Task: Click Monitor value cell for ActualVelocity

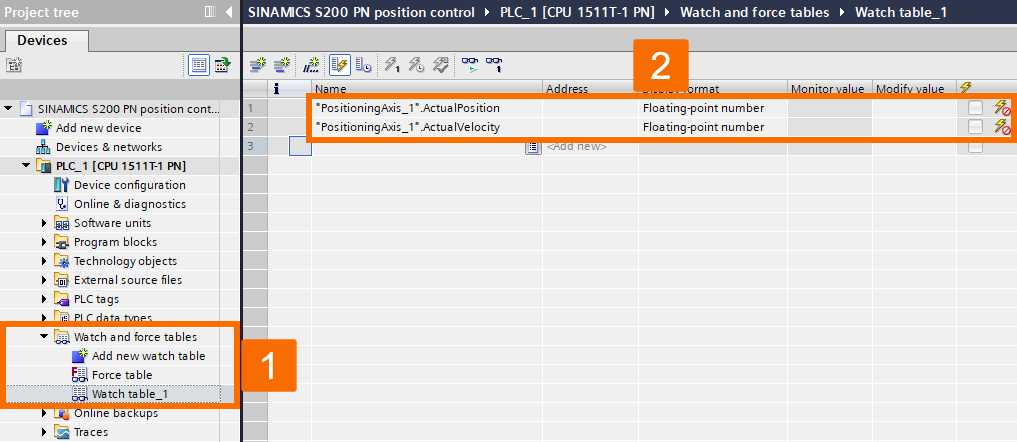Action: [830, 127]
